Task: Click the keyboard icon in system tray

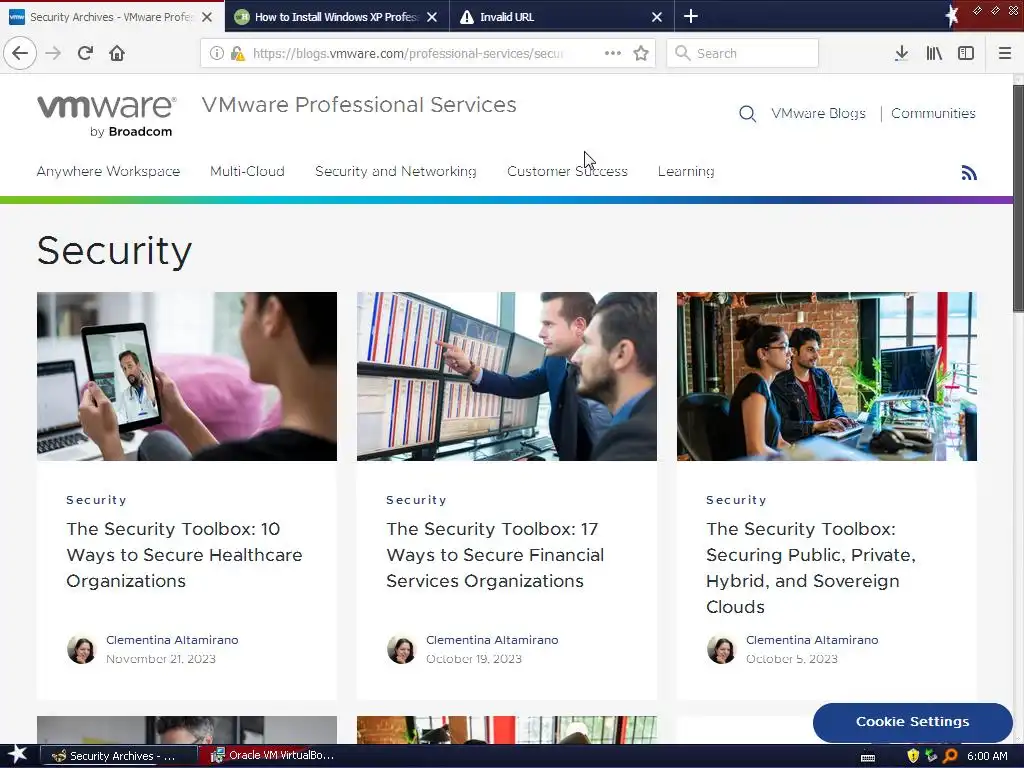Action: (868, 757)
